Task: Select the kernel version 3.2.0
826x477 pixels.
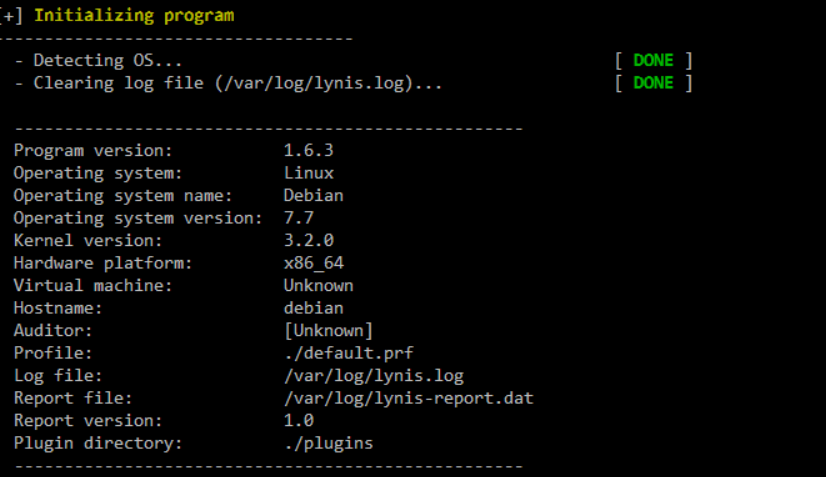Action: (308, 241)
